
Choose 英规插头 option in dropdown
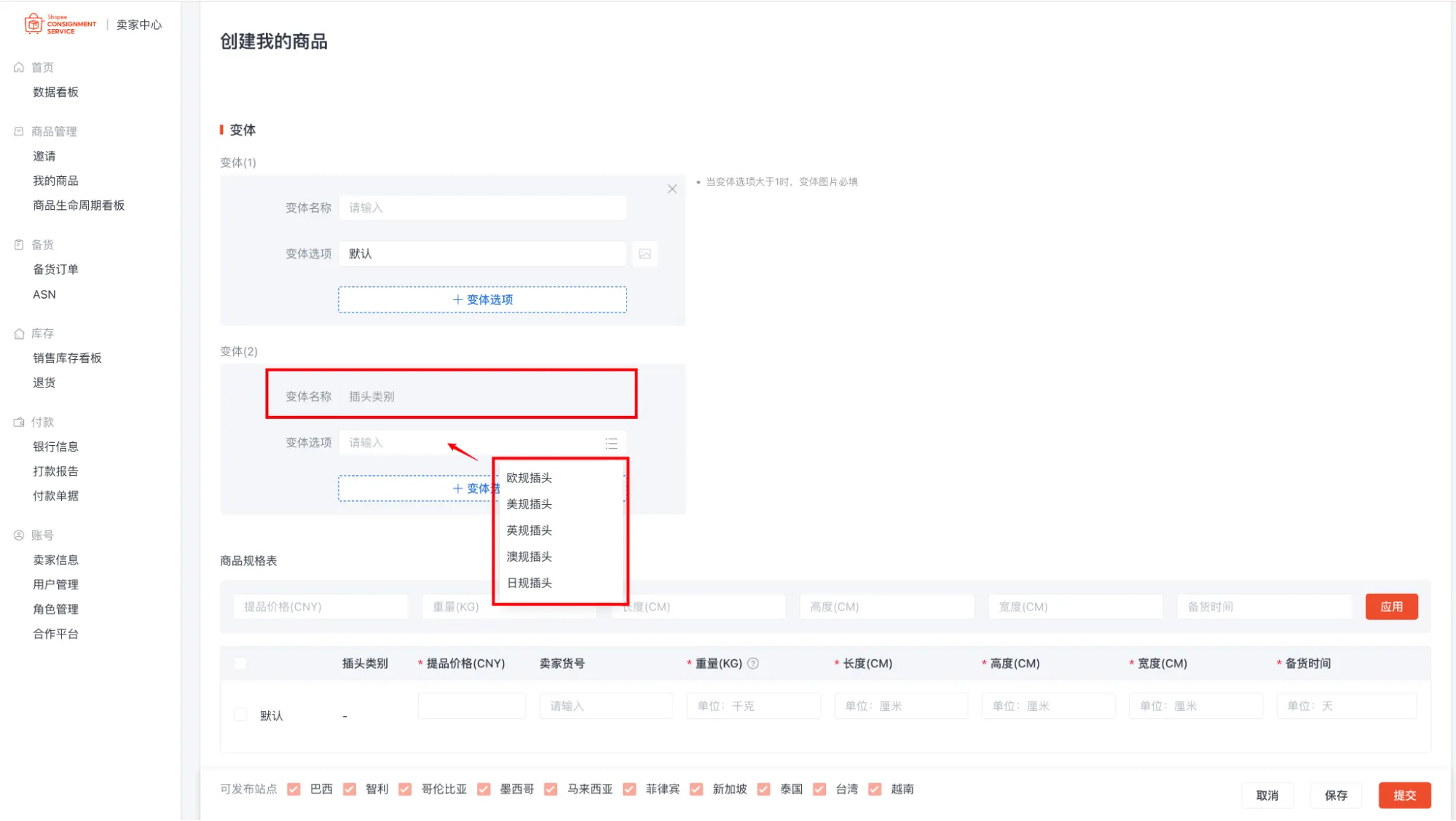pyautogui.click(x=530, y=530)
